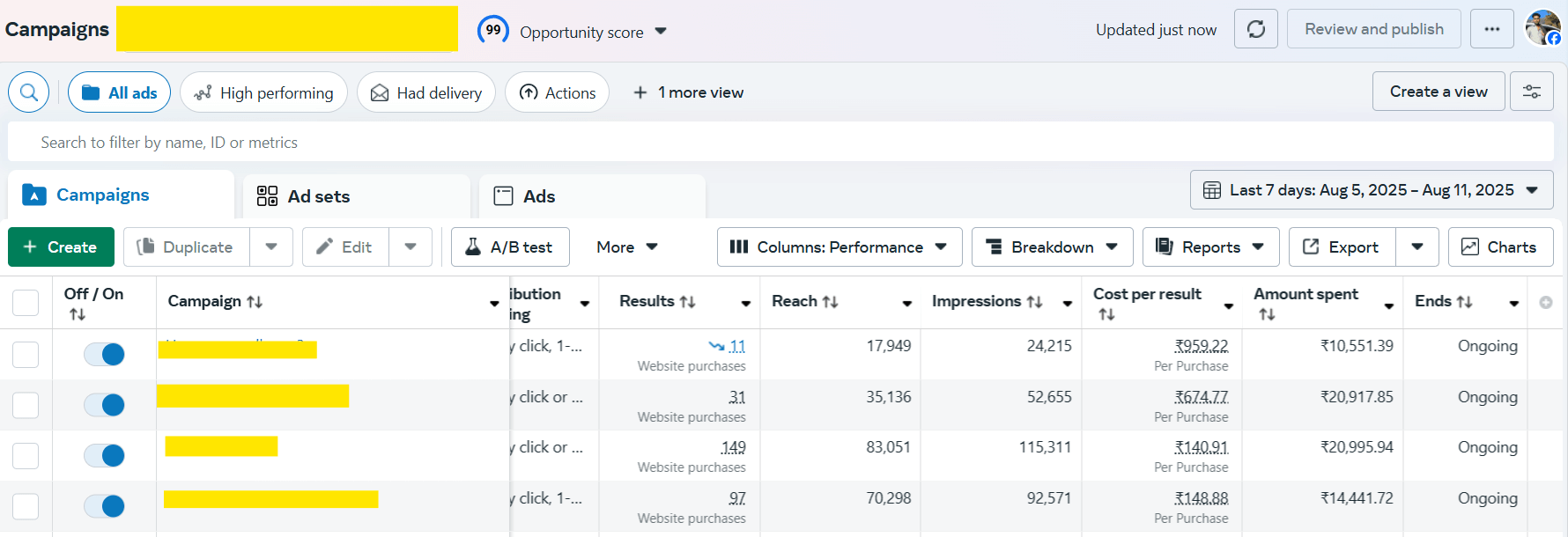Open the Breakdown dropdown

[x=1052, y=247]
